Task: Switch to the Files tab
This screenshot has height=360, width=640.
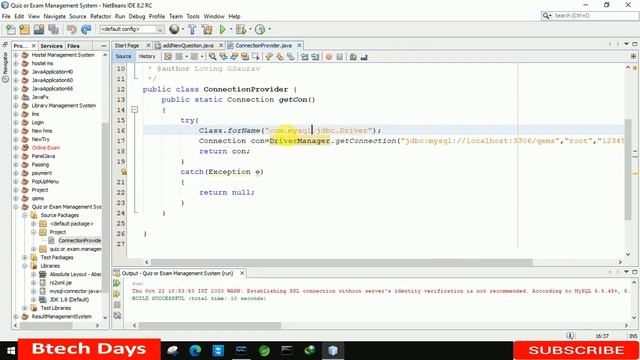Action: pos(73,46)
